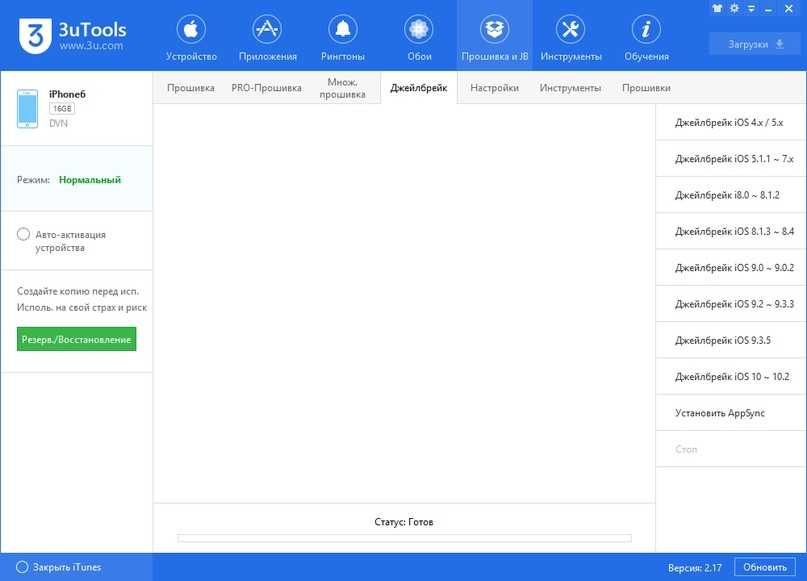Open the Обои wallpapers section
Image resolution: width=807 pixels, height=581 pixels.
point(419,37)
